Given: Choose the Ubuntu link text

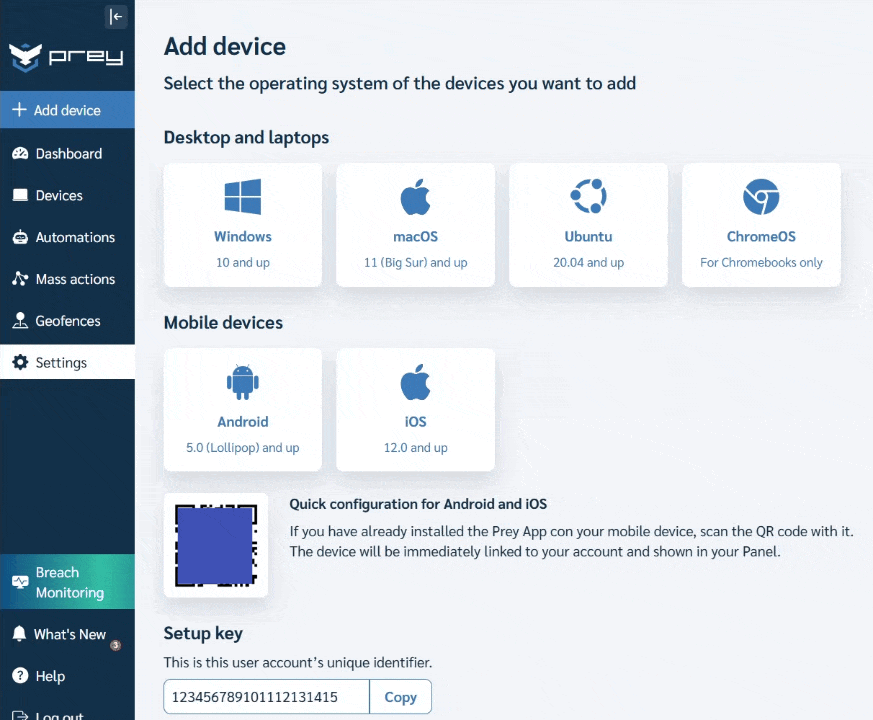Looking at the screenshot, I should (x=588, y=237).
